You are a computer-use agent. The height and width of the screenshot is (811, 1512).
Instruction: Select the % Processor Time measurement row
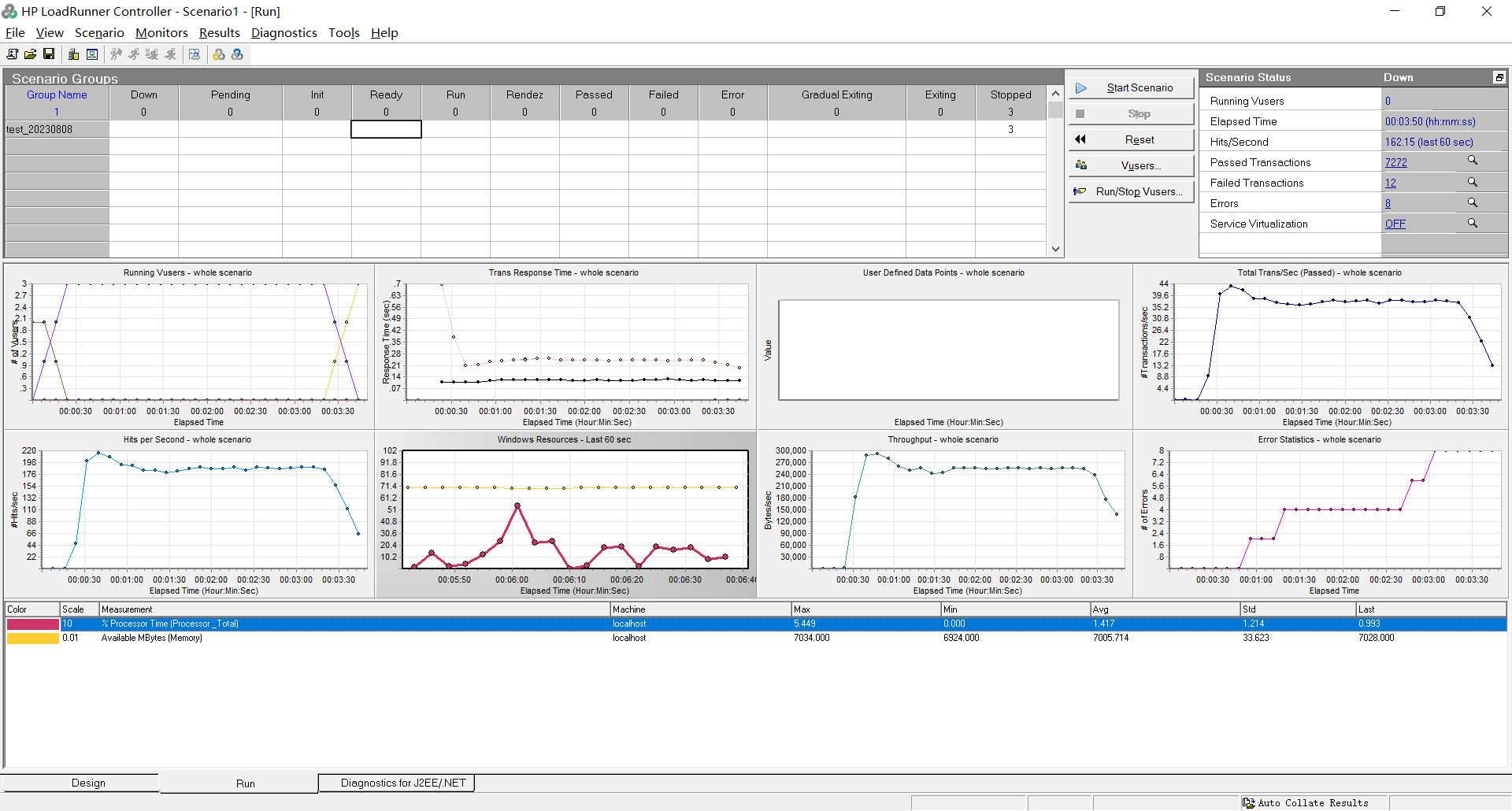click(x=756, y=624)
